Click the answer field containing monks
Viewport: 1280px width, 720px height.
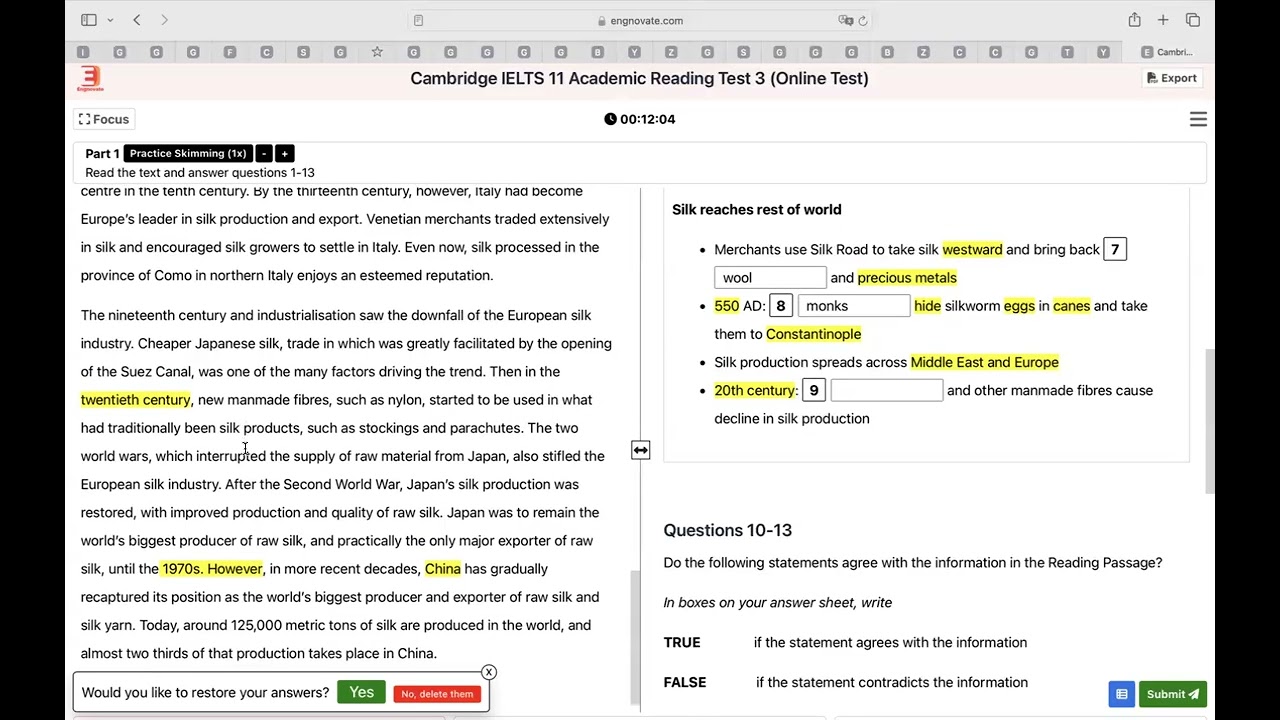(854, 306)
